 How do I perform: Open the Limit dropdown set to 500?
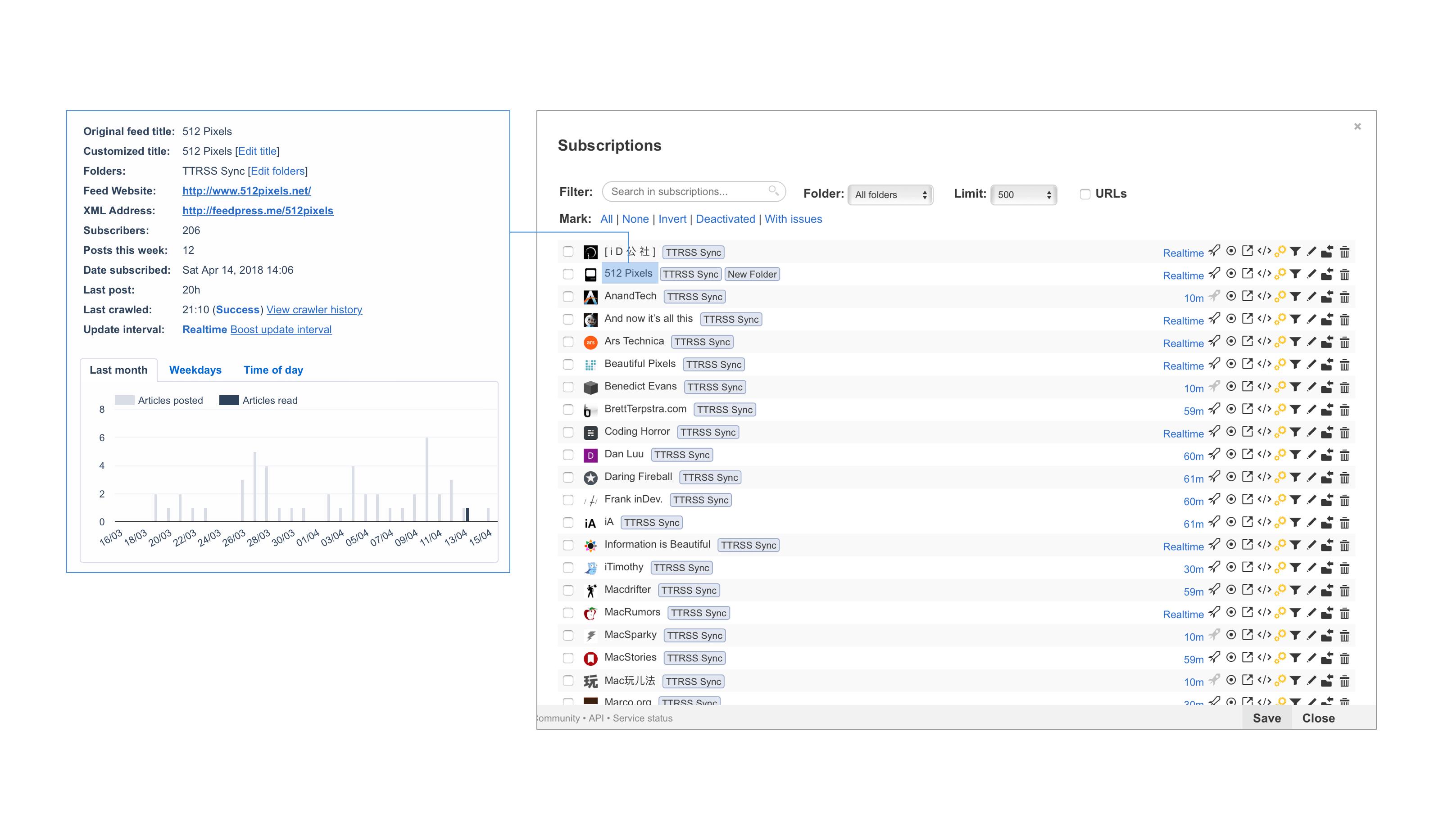coord(1023,194)
